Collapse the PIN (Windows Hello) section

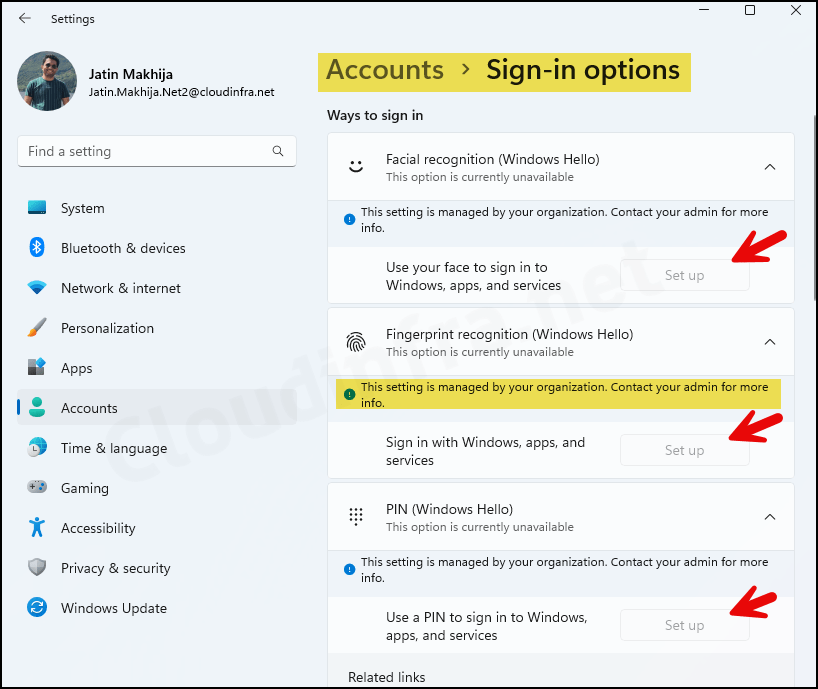click(770, 517)
